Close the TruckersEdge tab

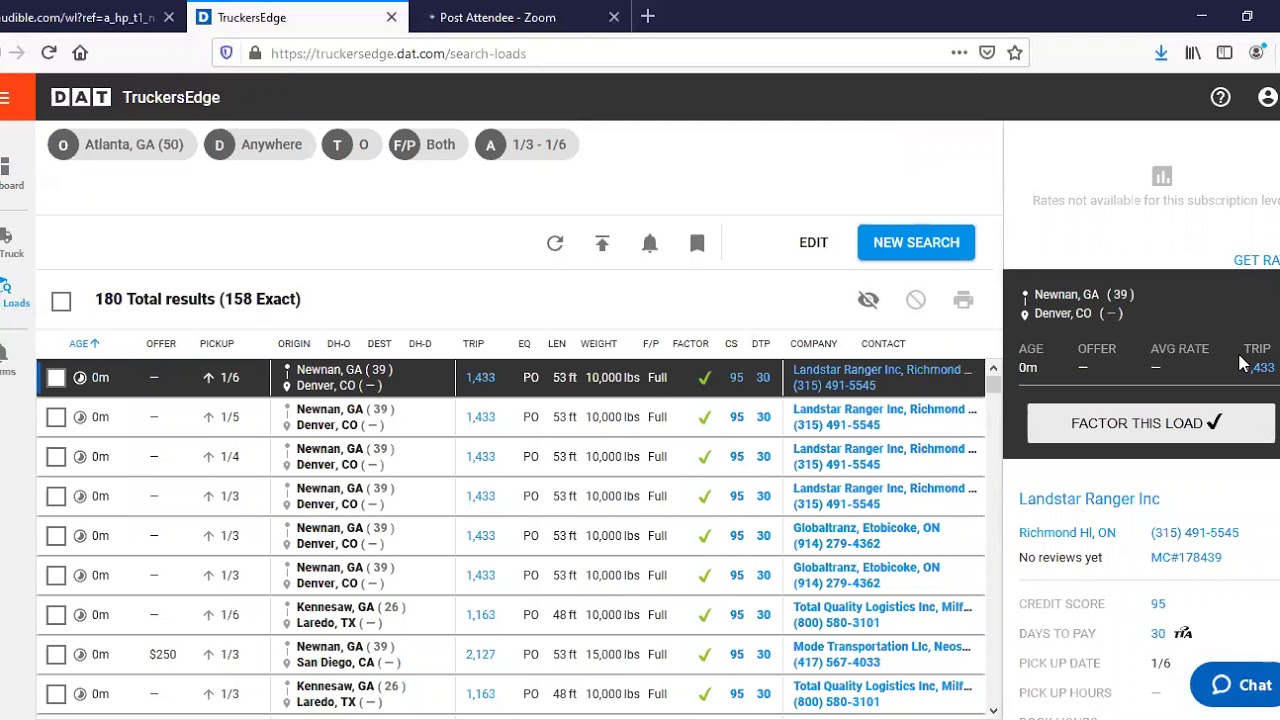(391, 17)
